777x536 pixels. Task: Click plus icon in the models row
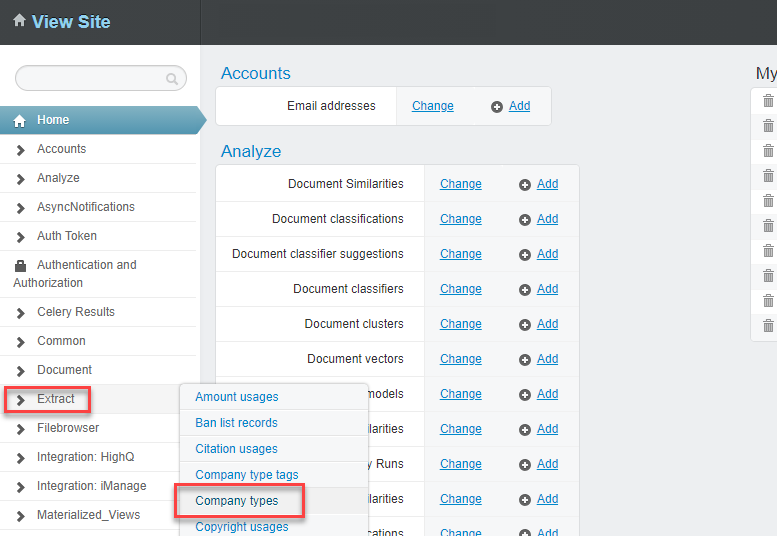(x=525, y=395)
